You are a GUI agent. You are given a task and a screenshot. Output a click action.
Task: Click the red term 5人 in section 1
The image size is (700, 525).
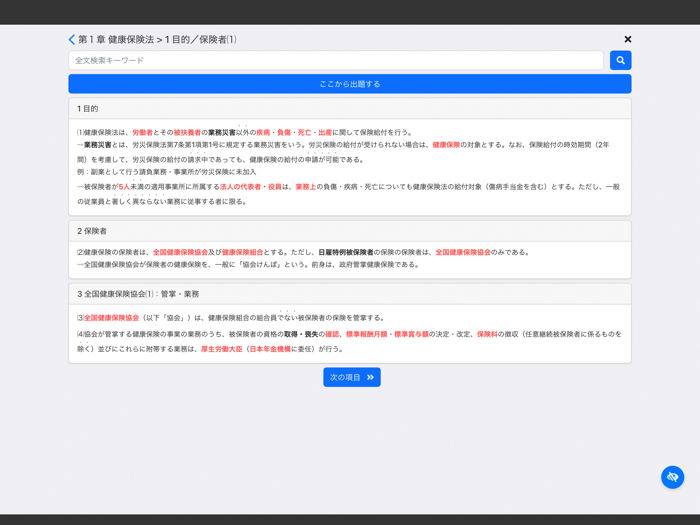[124, 187]
